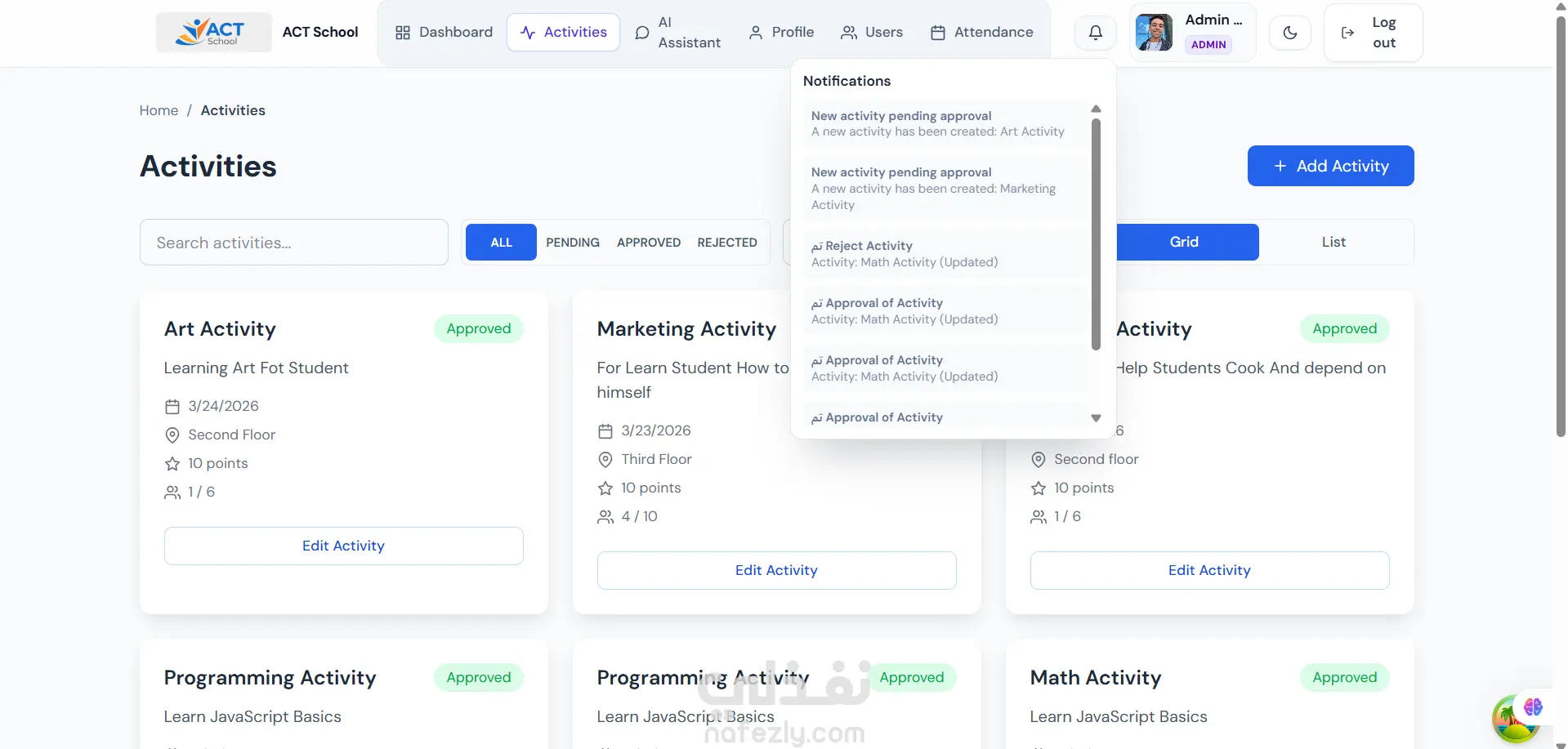This screenshot has height=749, width=1568.
Task: Open the Reject Activity notification
Action: pyautogui.click(x=945, y=254)
